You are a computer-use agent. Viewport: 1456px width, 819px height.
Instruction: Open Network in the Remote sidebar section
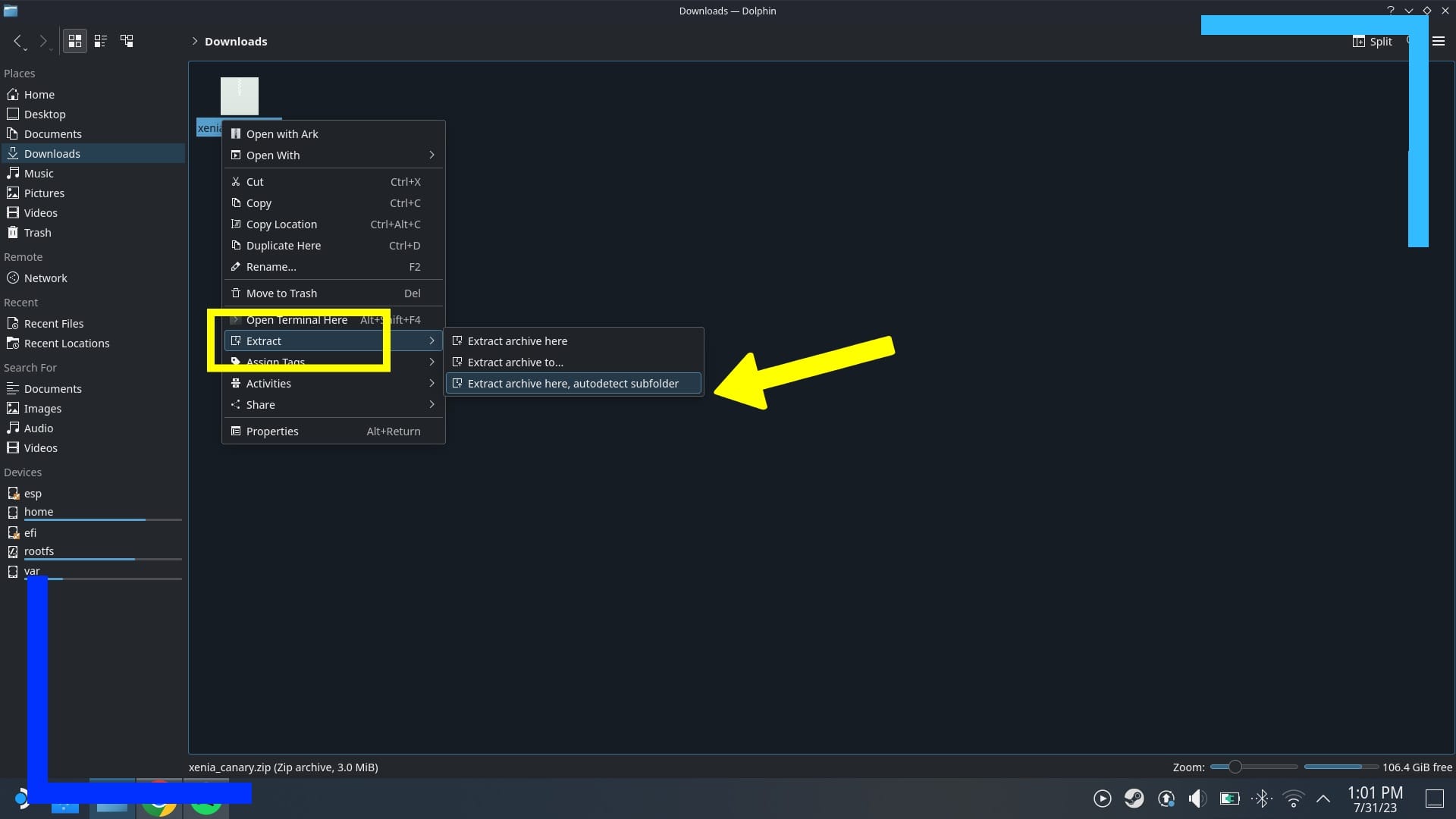point(45,278)
